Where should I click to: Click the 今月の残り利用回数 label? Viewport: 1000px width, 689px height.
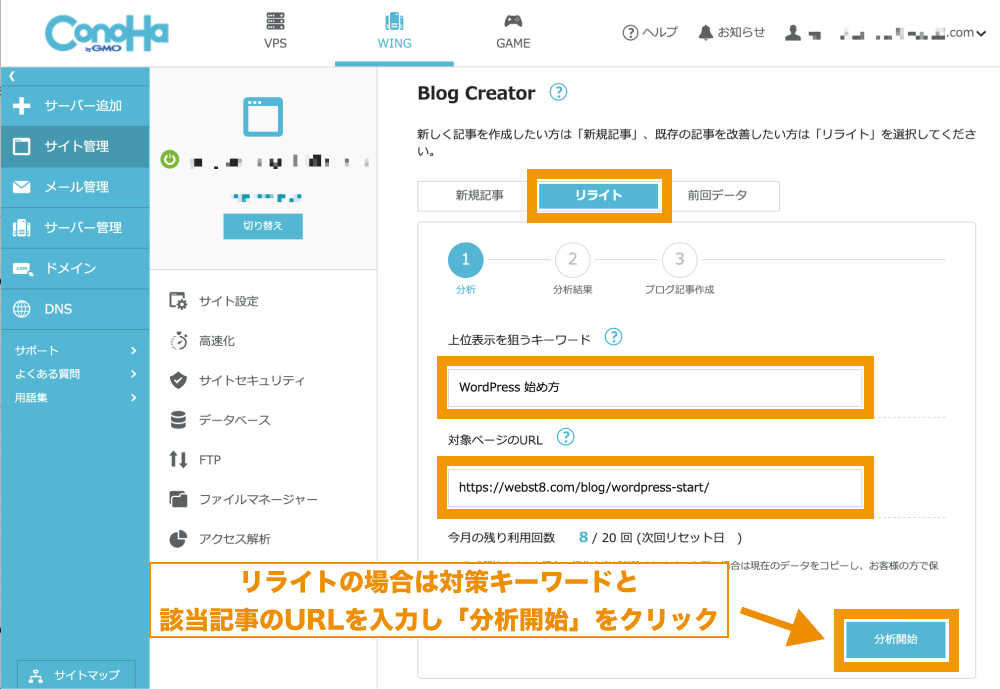[x=501, y=538]
